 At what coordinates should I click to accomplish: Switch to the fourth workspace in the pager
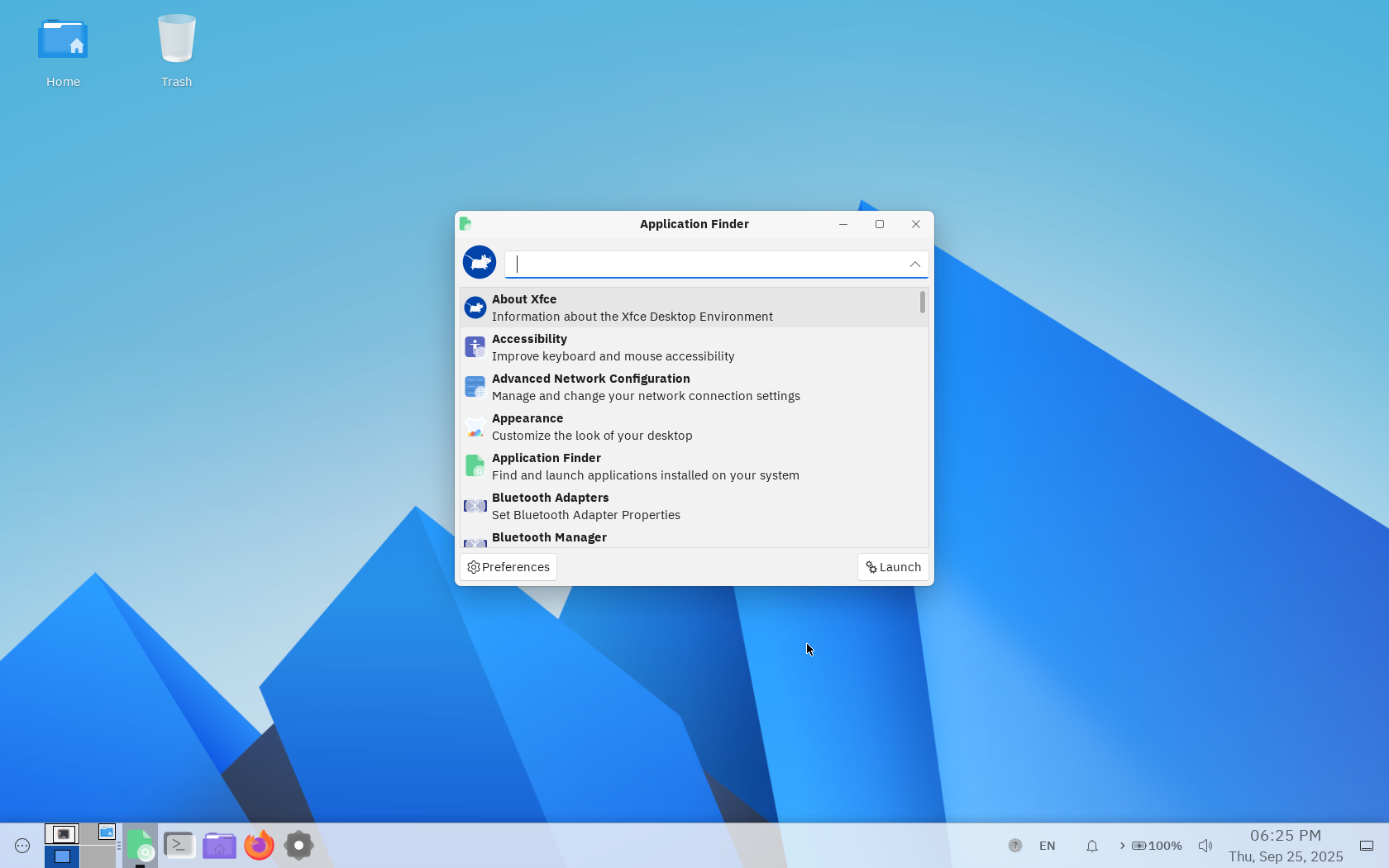[98, 856]
